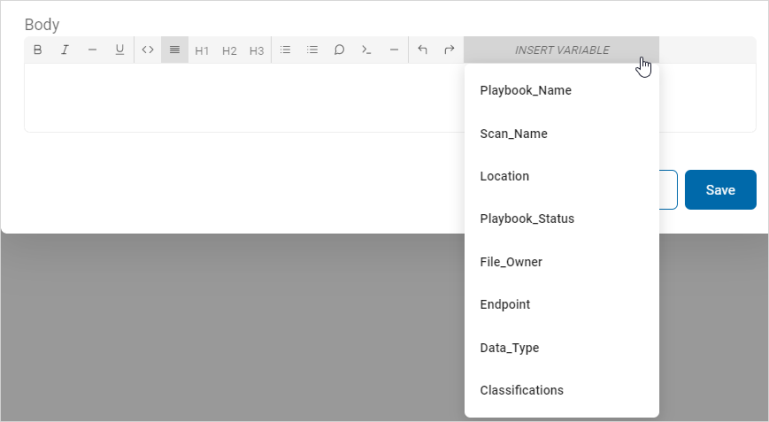Insert the Location variable
The height and width of the screenshot is (422, 769).
[x=504, y=176]
